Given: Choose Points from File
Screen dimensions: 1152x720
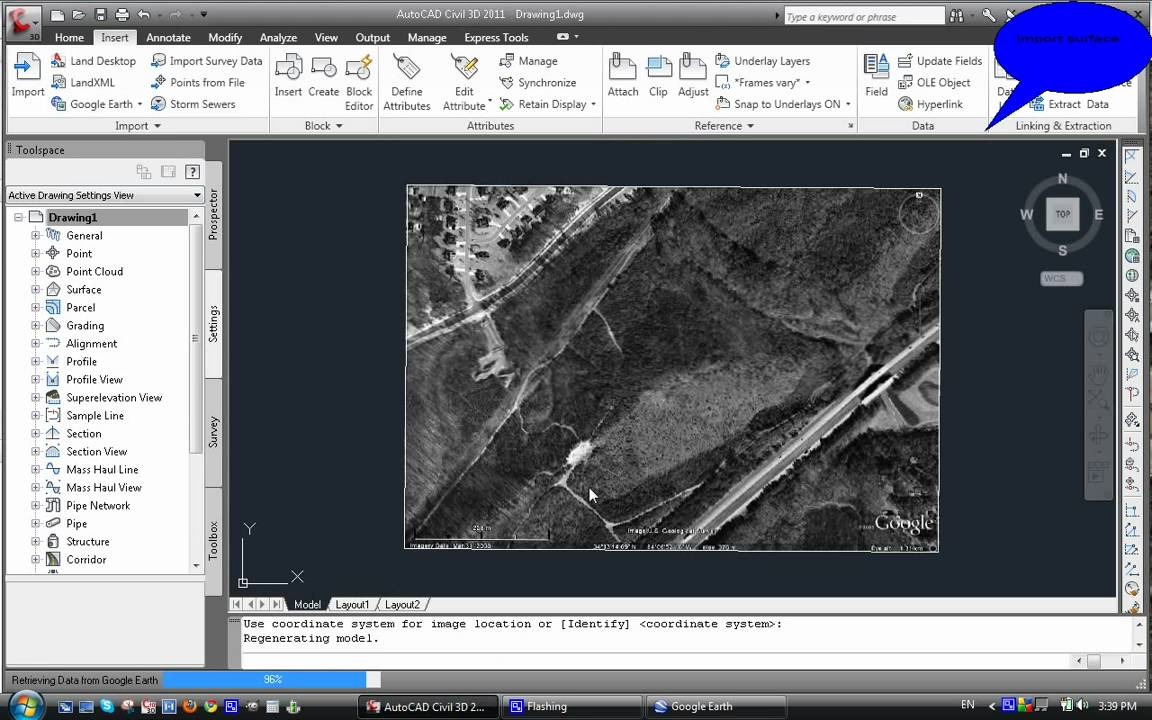Looking at the screenshot, I should [x=198, y=82].
